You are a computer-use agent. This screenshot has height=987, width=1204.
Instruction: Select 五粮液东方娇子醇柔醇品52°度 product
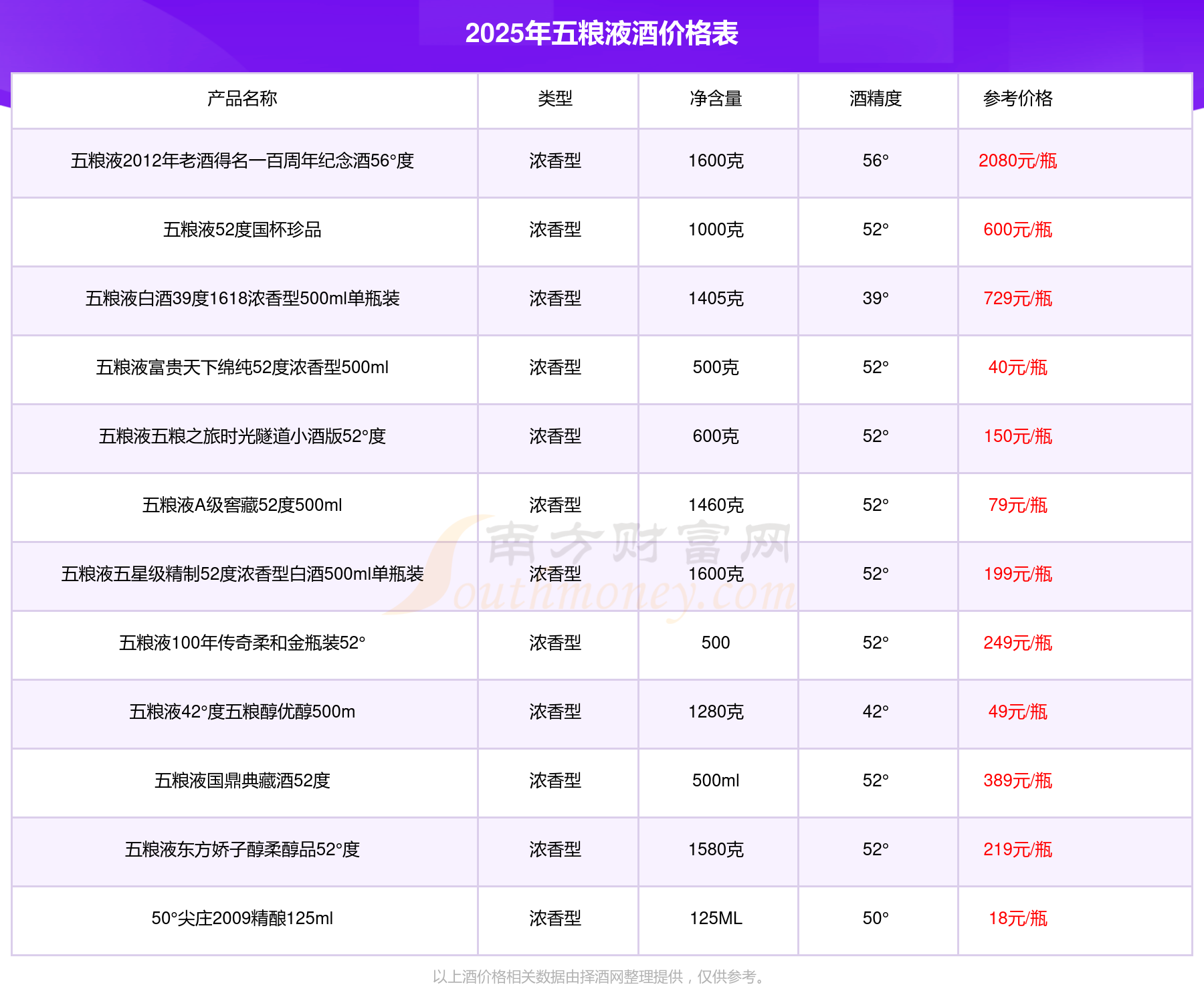click(x=242, y=850)
